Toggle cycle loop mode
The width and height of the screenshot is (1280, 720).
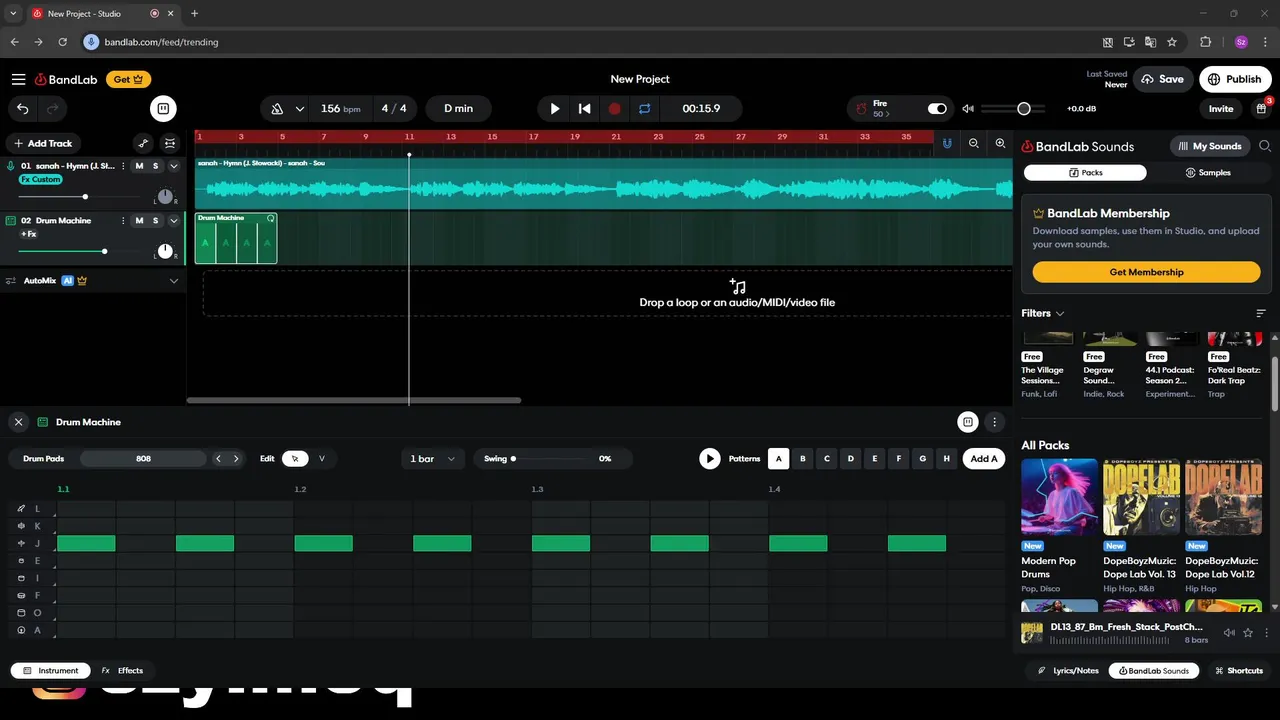click(645, 108)
